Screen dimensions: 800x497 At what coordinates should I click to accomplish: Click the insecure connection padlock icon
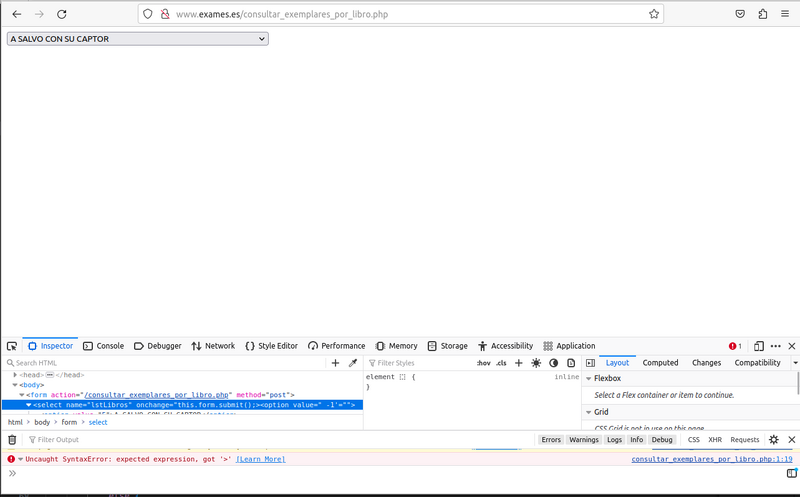pos(165,14)
